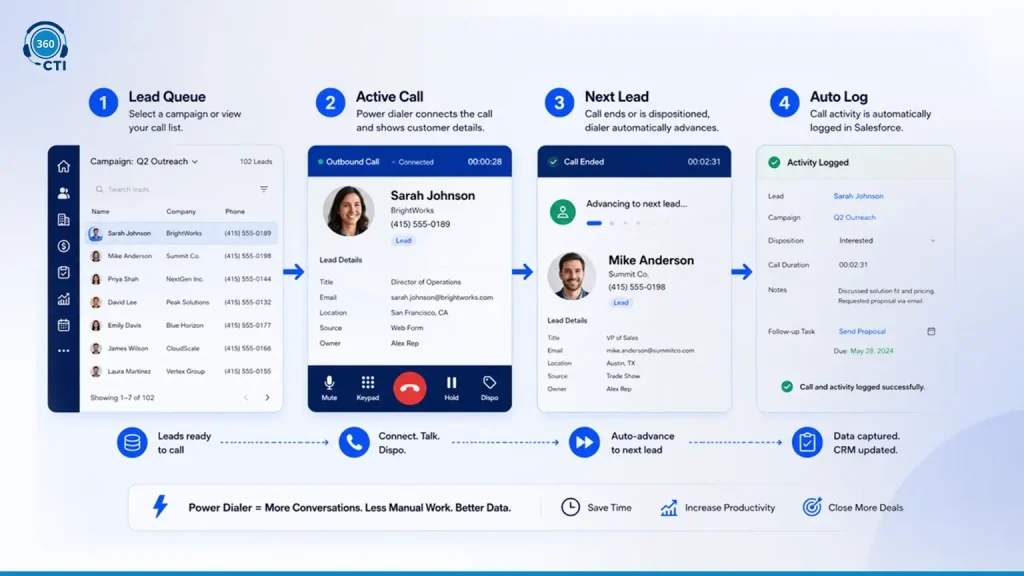
Task: Go to next page of leads
Action: (x=267, y=398)
